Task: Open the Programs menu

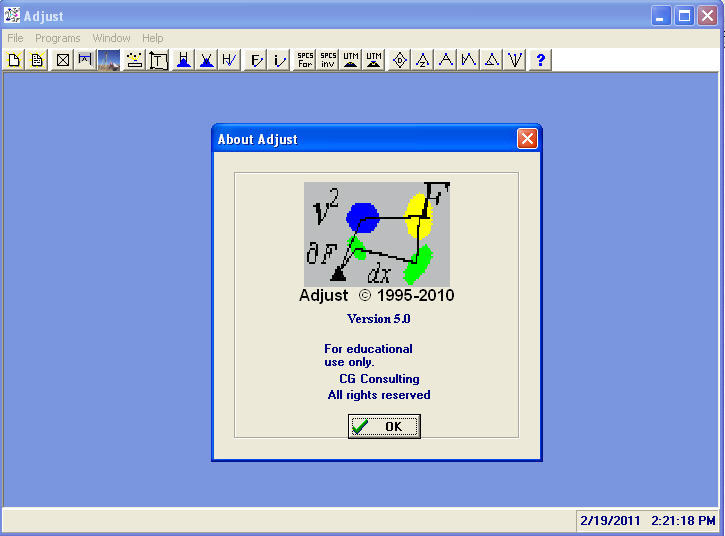Action: coord(58,38)
